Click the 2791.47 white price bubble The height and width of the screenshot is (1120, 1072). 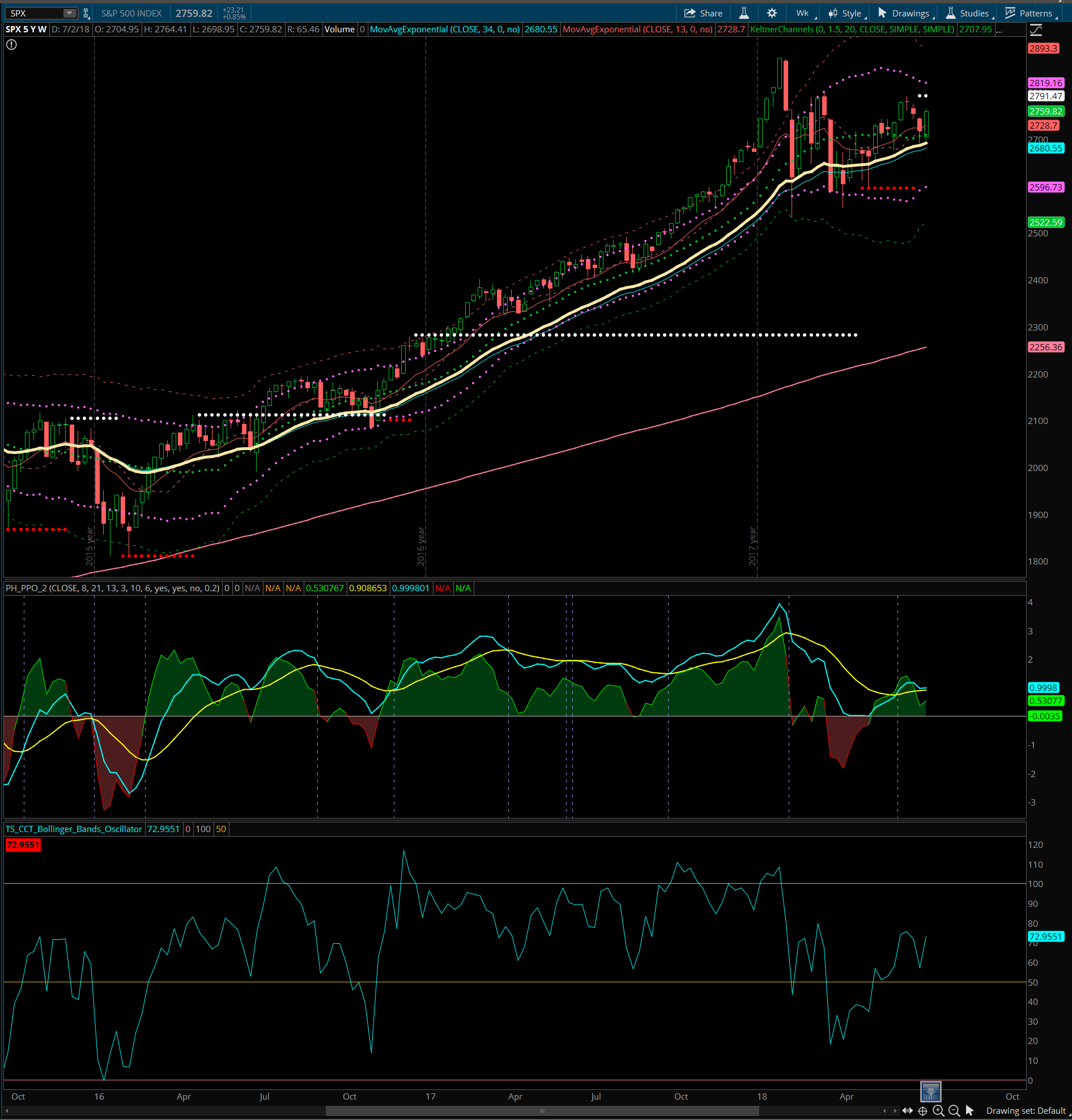(x=1046, y=96)
